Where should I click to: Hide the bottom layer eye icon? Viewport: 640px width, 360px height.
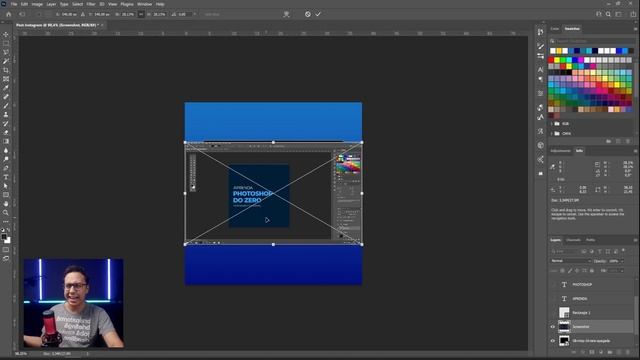pos(553,340)
